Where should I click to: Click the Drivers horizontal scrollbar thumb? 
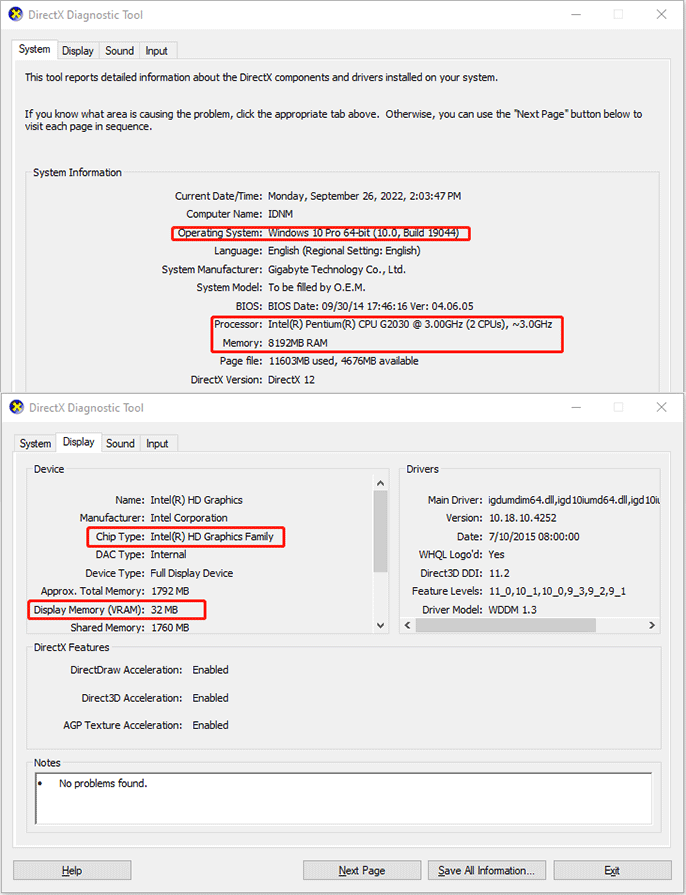click(x=505, y=625)
